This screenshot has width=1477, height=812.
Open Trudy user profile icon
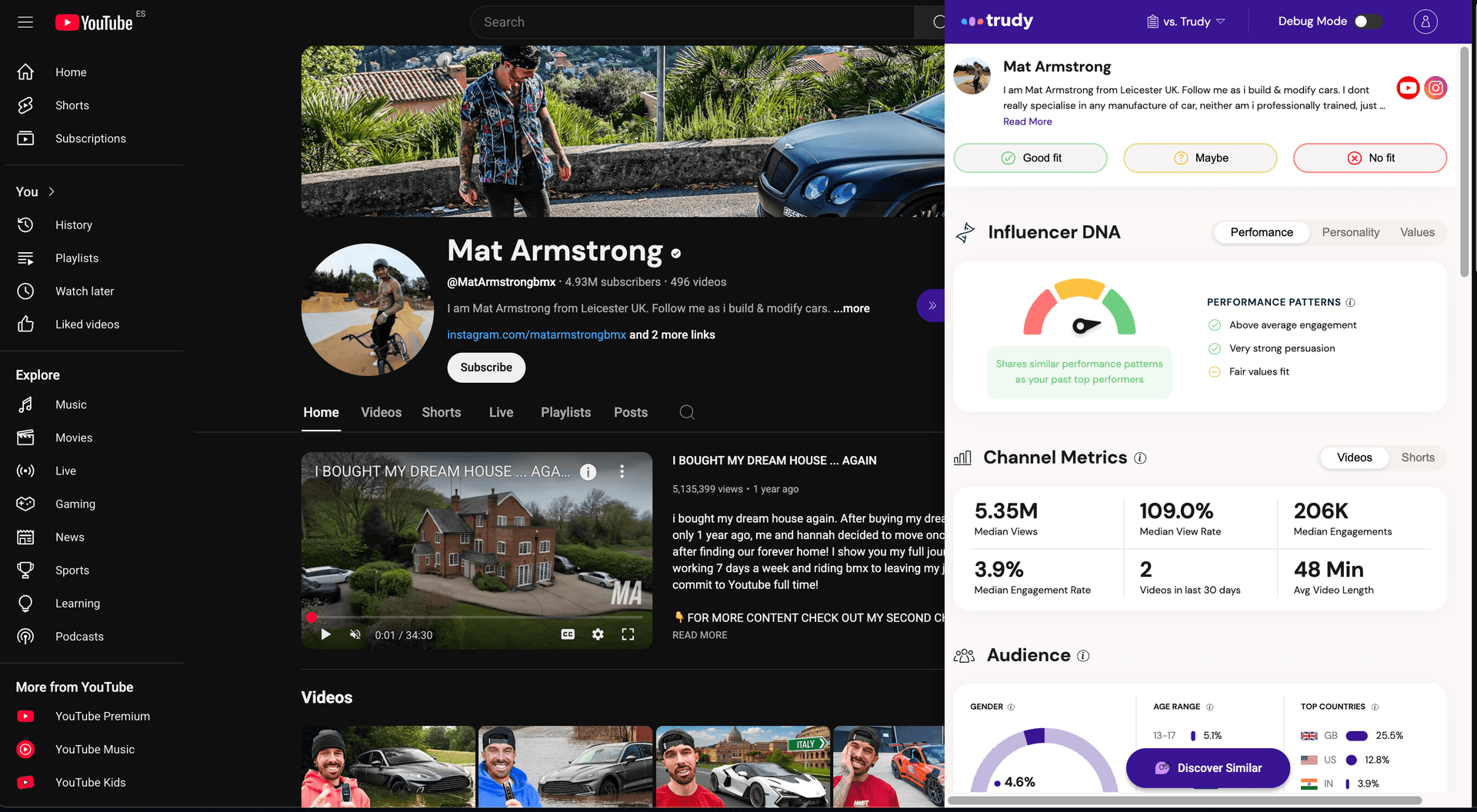point(1425,22)
